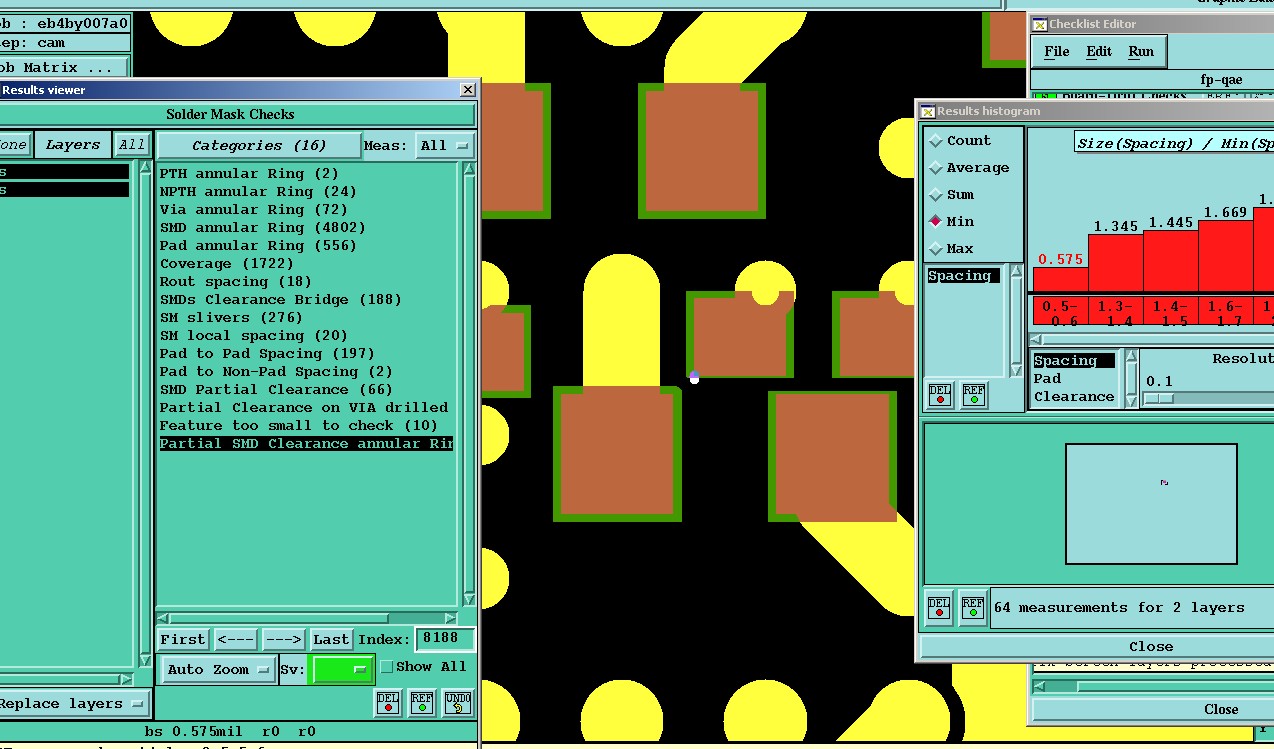
Task: Select the Average radio option
Action: [x=969, y=168]
